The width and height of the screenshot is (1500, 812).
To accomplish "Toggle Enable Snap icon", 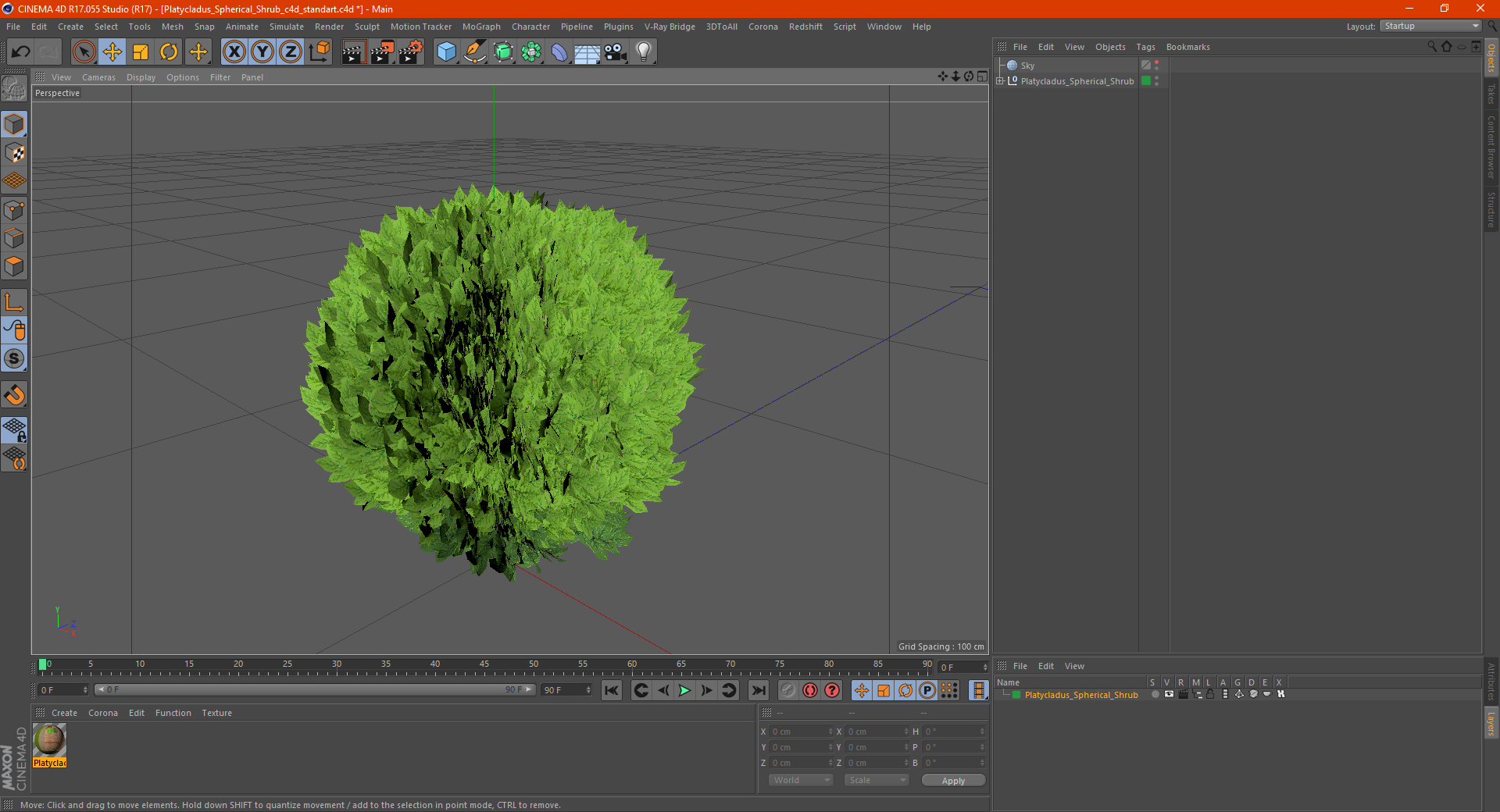I will pyautogui.click(x=14, y=395).
